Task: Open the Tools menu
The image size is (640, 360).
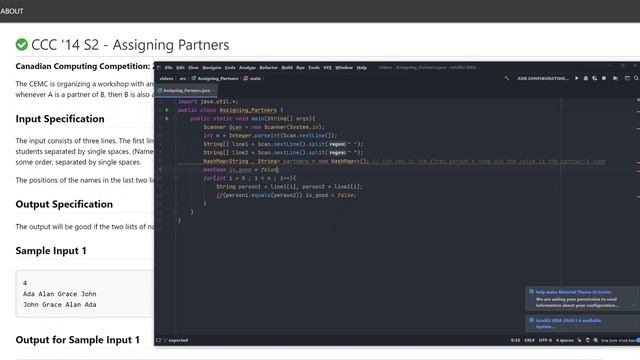Action: (x=314, y=68)
